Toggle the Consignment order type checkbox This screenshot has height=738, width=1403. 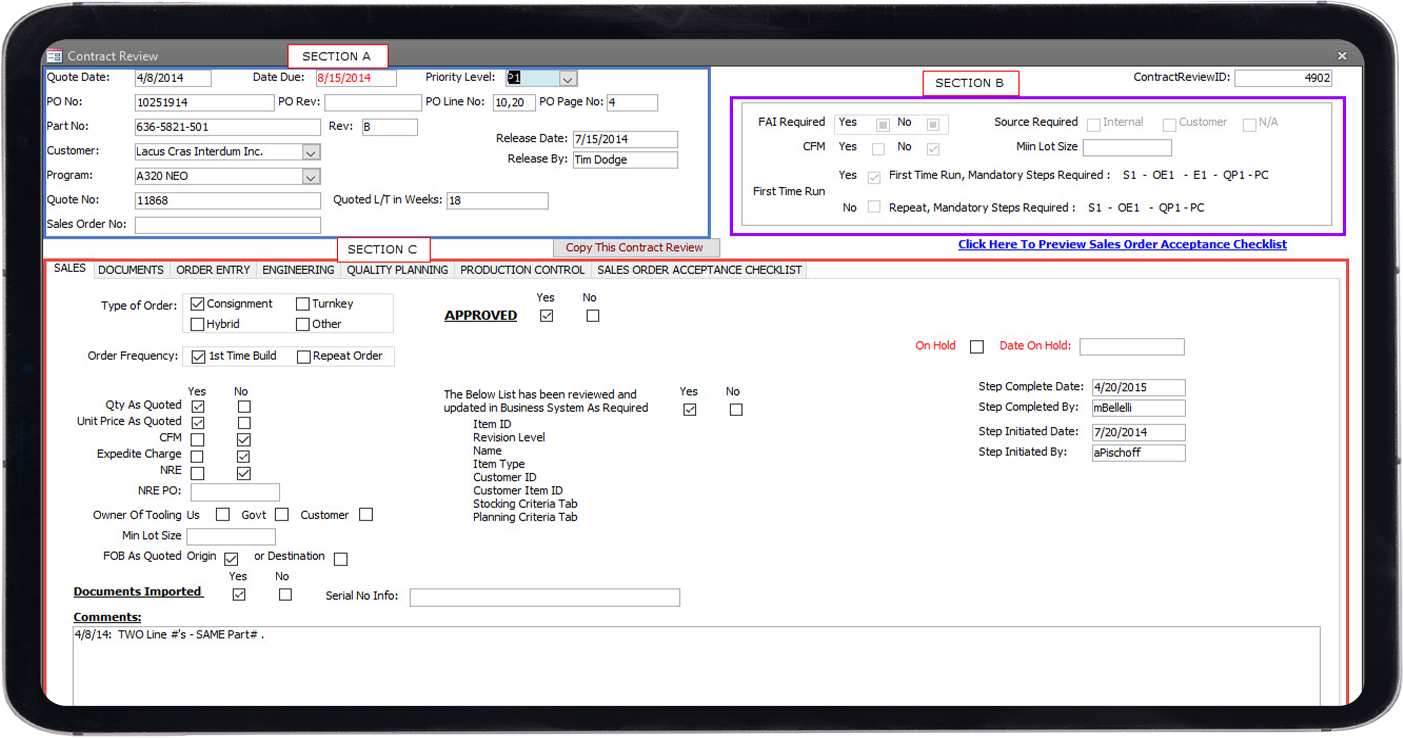(x=197, y=304)
